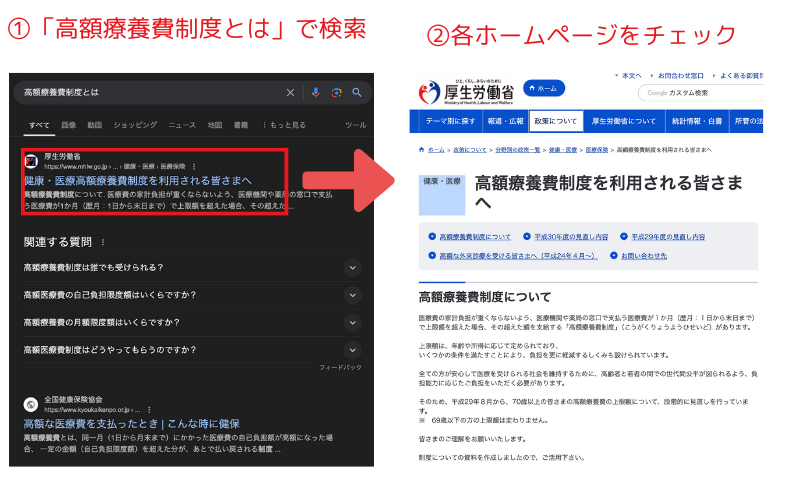Switch to the 画像 search tab

[68, 125]
